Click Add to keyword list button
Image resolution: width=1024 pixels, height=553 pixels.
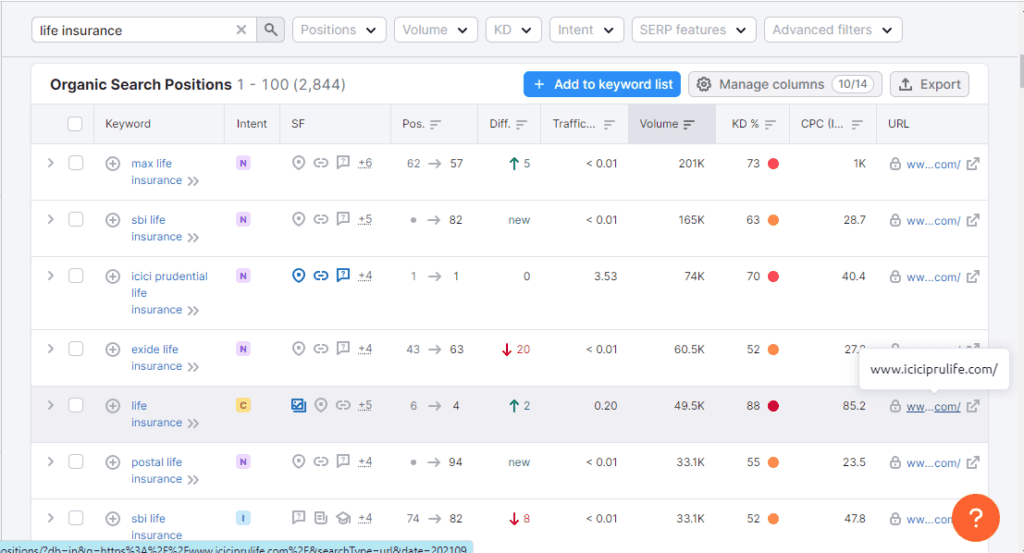602,84
